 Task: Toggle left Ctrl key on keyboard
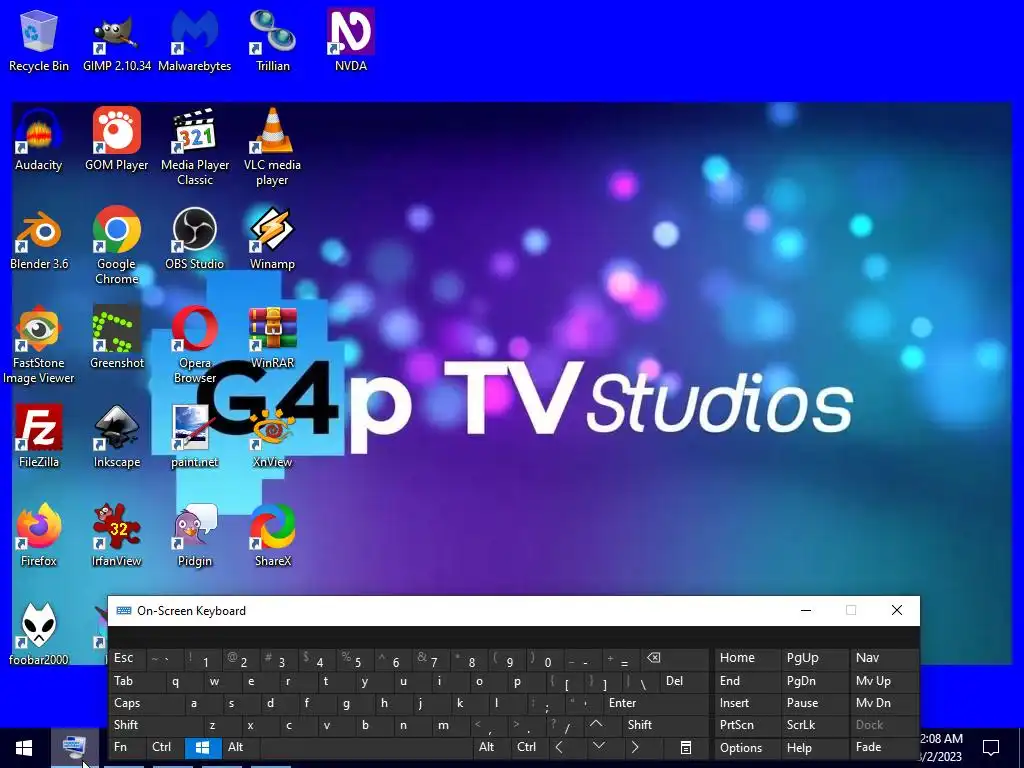click(x=165, y=748)
